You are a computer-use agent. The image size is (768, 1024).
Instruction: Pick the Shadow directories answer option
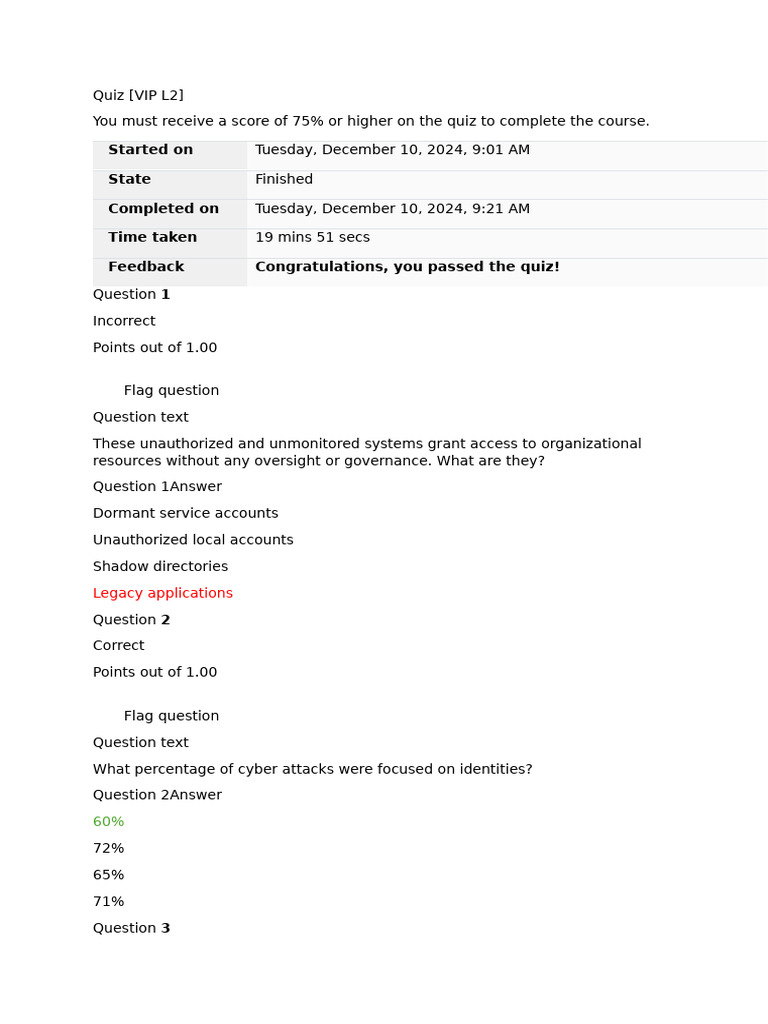(160, 566)
